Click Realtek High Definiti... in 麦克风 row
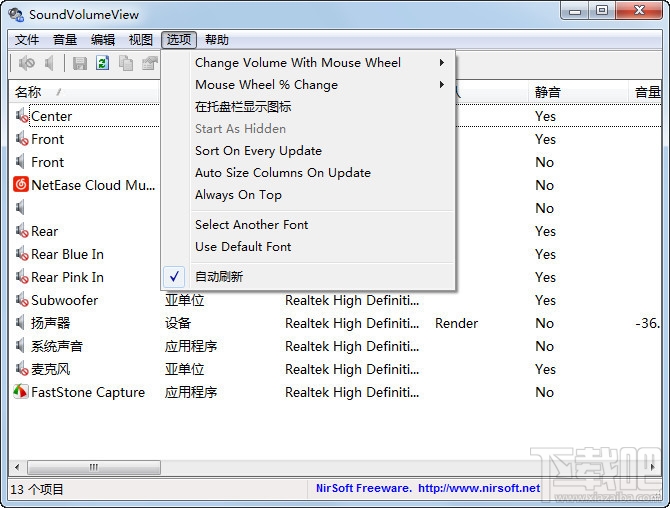670x508 pixels. click(x=352, y=369)
